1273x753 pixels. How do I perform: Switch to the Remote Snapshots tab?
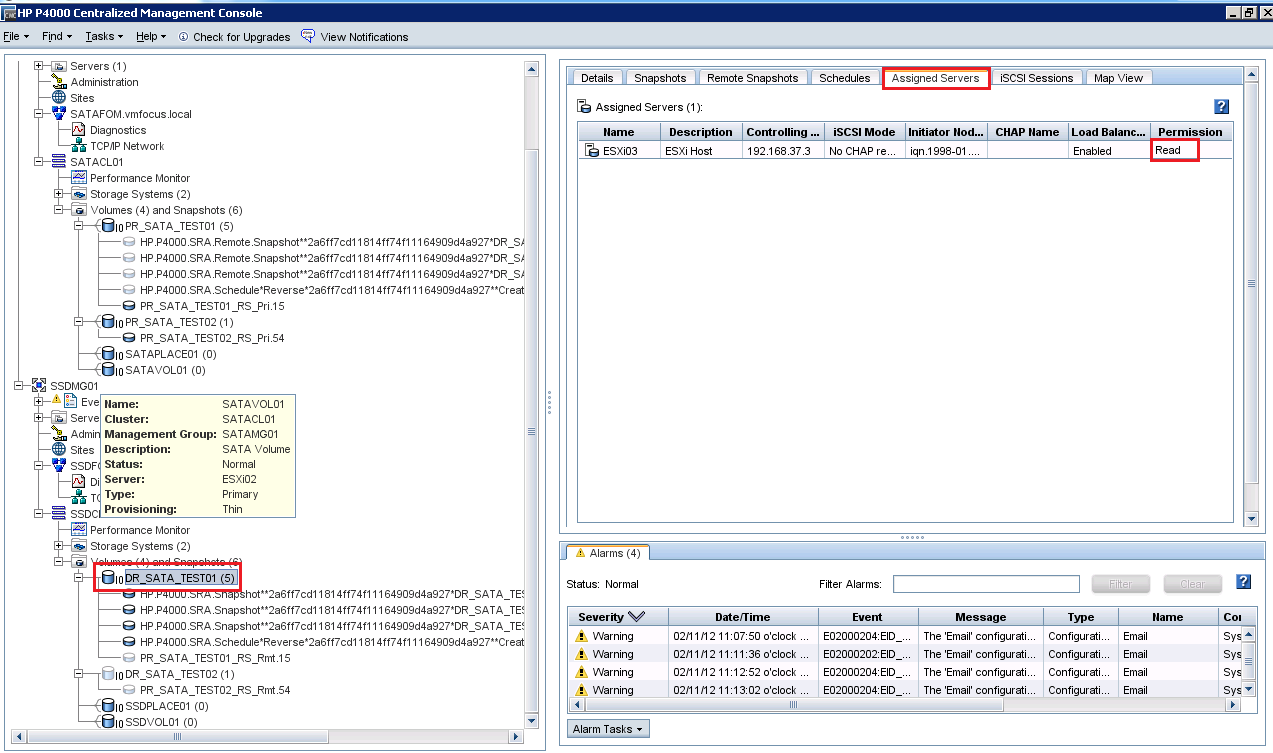click(752, 78)
